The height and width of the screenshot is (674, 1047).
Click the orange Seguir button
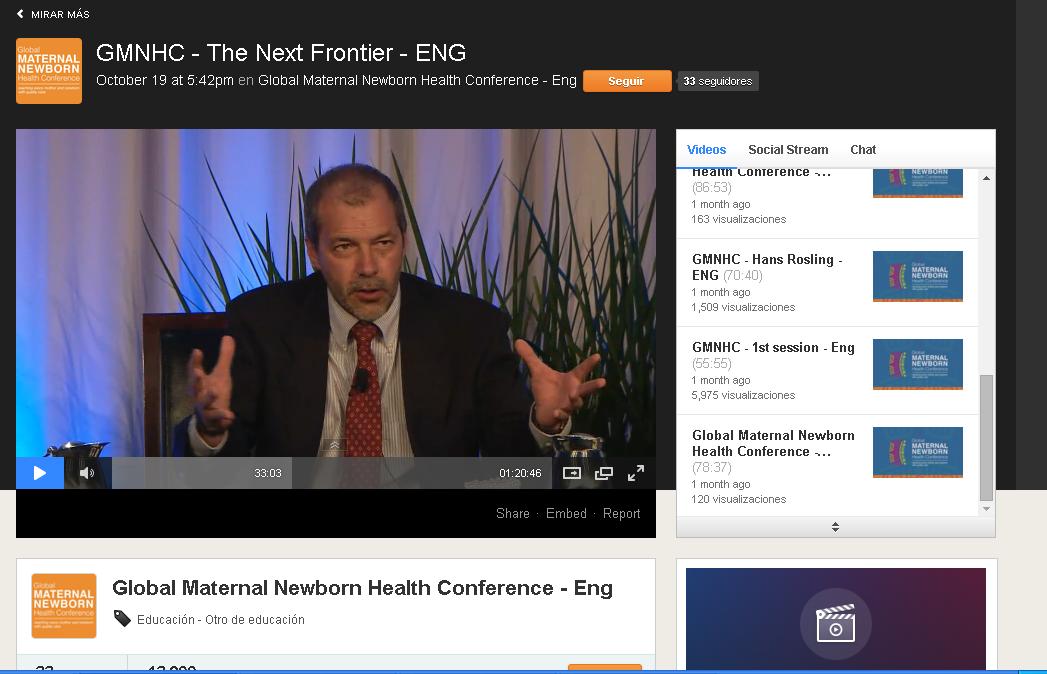pos(626,81)
